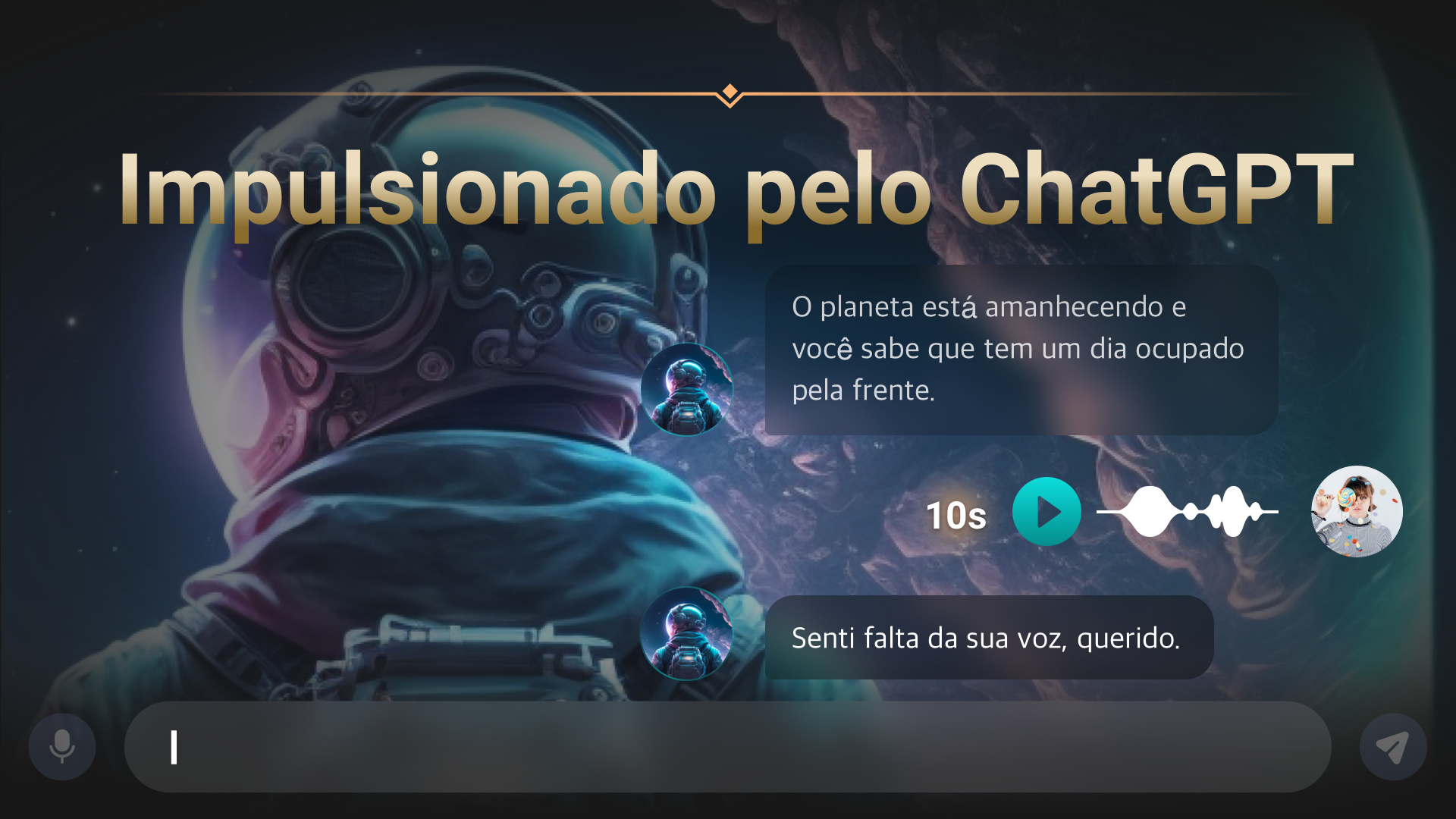
Task: Open the user's lollipop profile avatar
Action: (x=1357, y=512)
